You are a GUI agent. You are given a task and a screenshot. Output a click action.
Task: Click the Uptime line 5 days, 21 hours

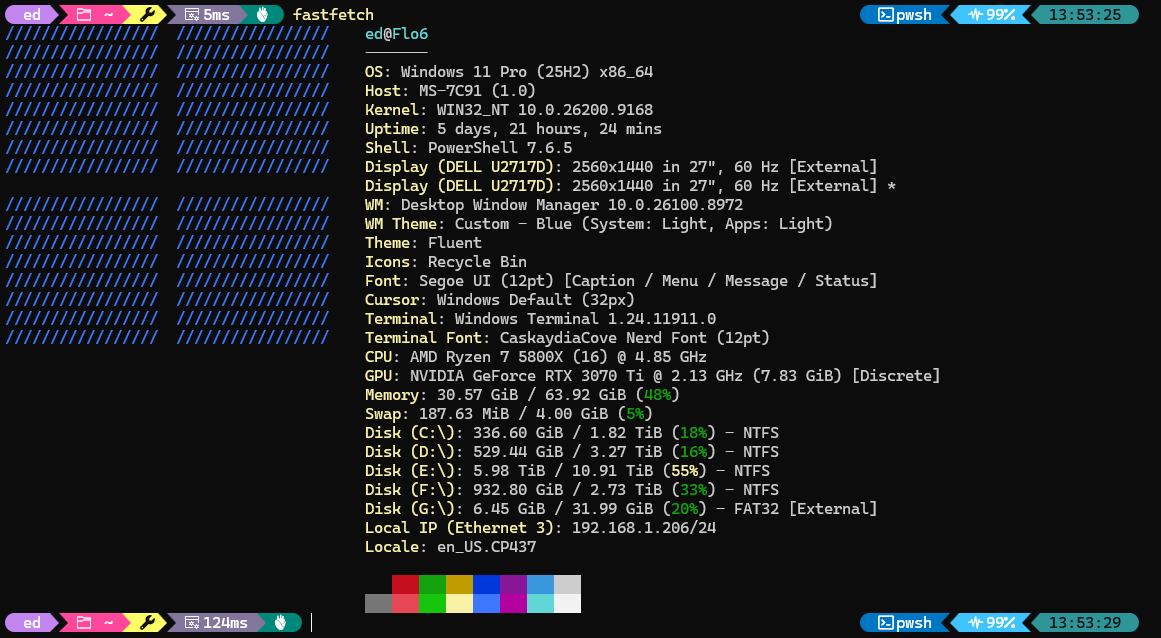(513, 129)
